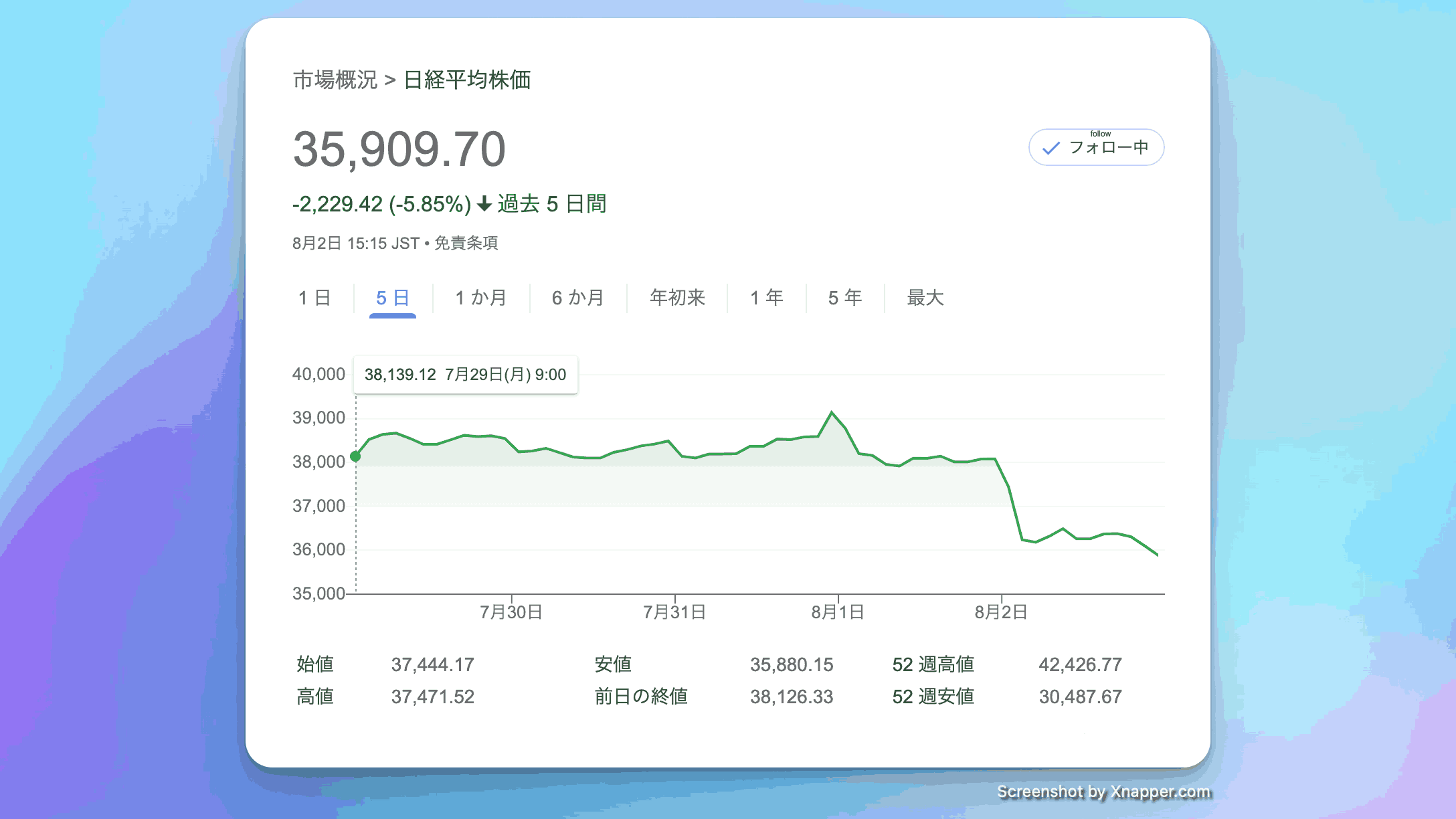This screenshot has height=819, width=1456.
Task: Switch chart to 1 か月 range
Action: [x=481, y=298]
